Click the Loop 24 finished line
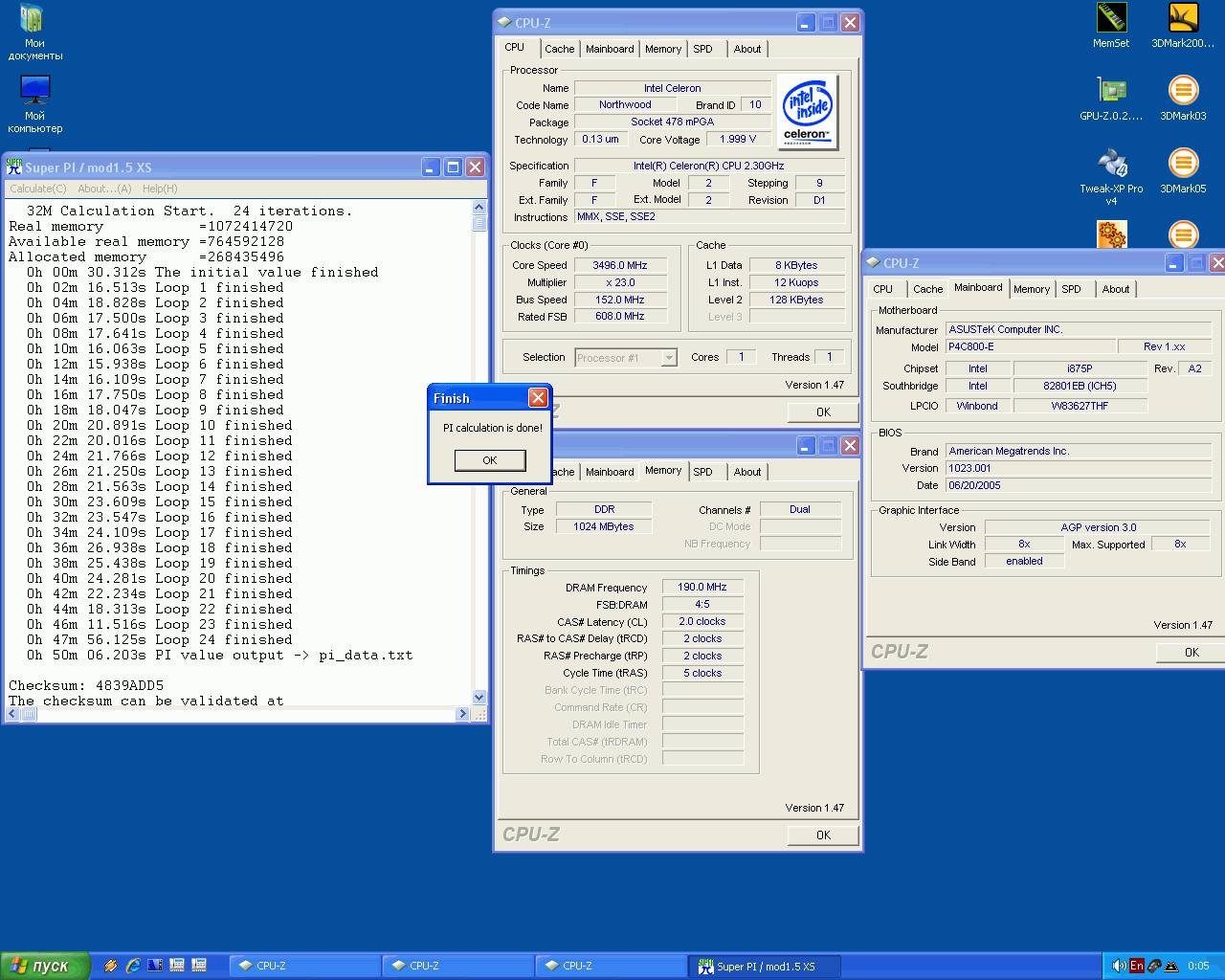Viewport: 1225px width, 980px height. coord(160,639)
